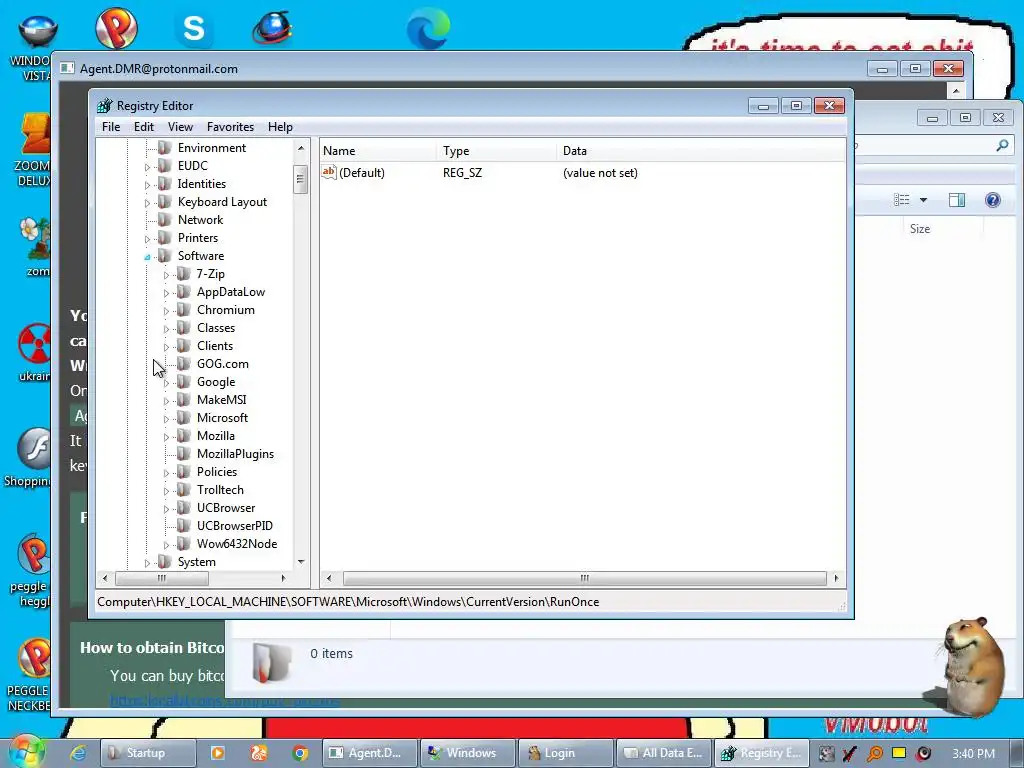The width and height of the screenshot is (1024, 768).
Task: Click the search magnifier in the Explorer window
Action: tap(1002, 145)
